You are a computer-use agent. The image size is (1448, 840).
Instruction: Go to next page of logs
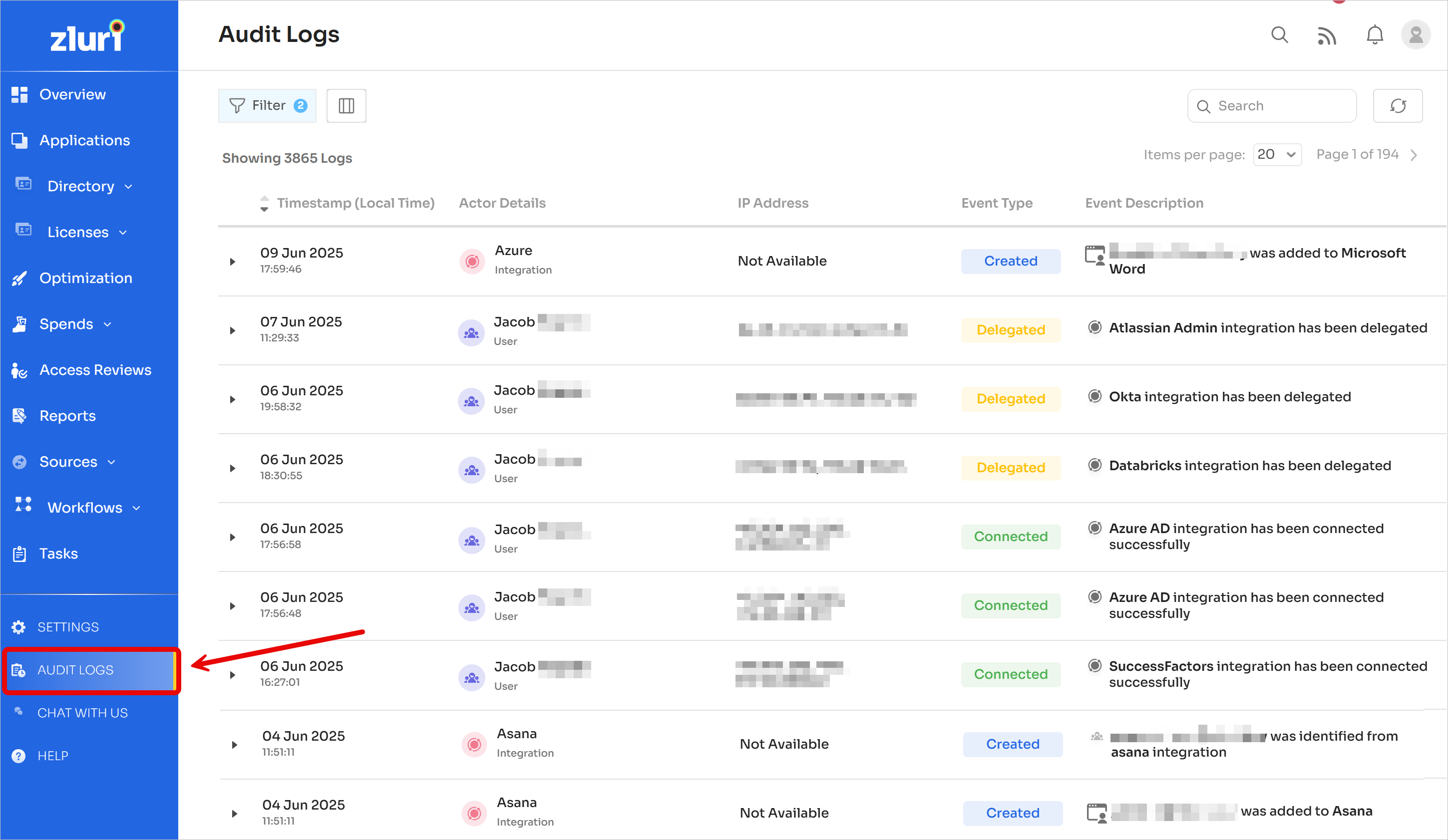(x=1414, y=155)
